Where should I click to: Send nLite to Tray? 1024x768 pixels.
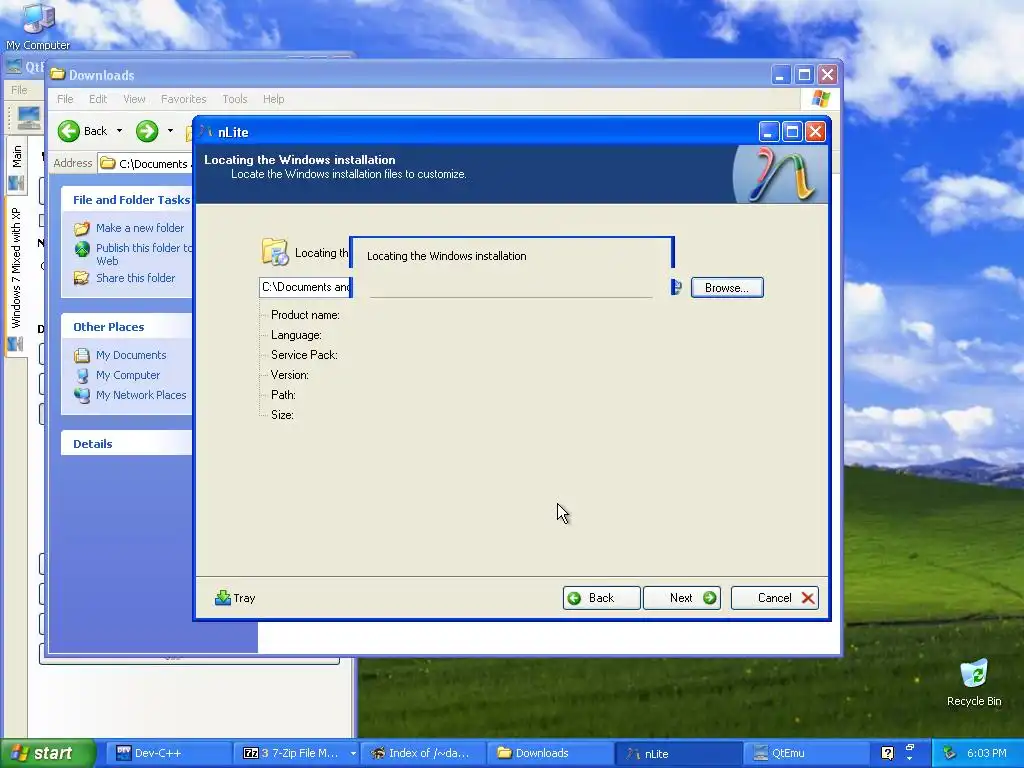(x=234, y=598)
